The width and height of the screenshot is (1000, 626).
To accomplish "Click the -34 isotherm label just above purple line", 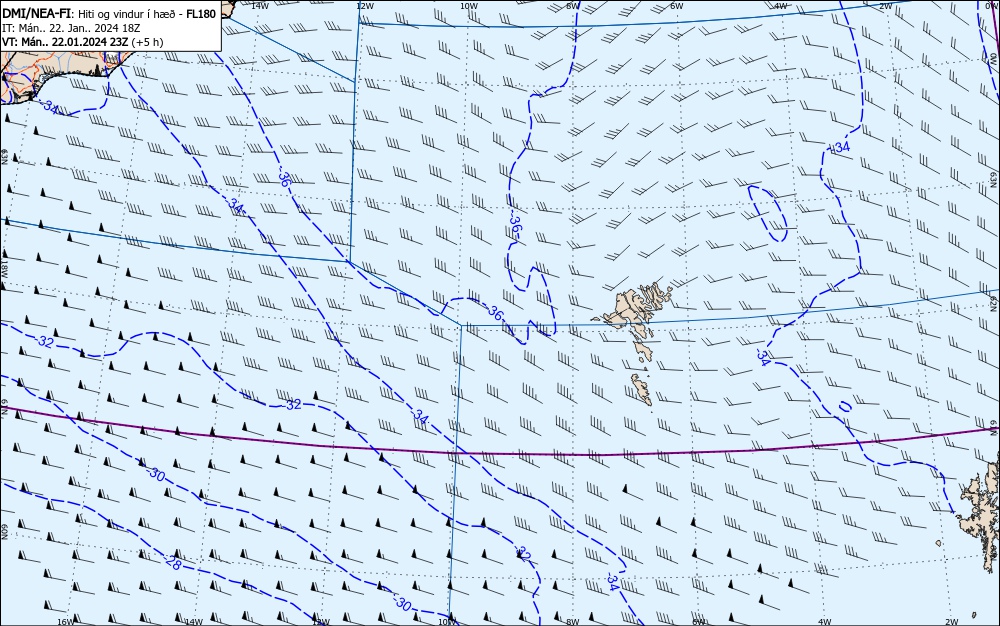I will coord(419,417).
